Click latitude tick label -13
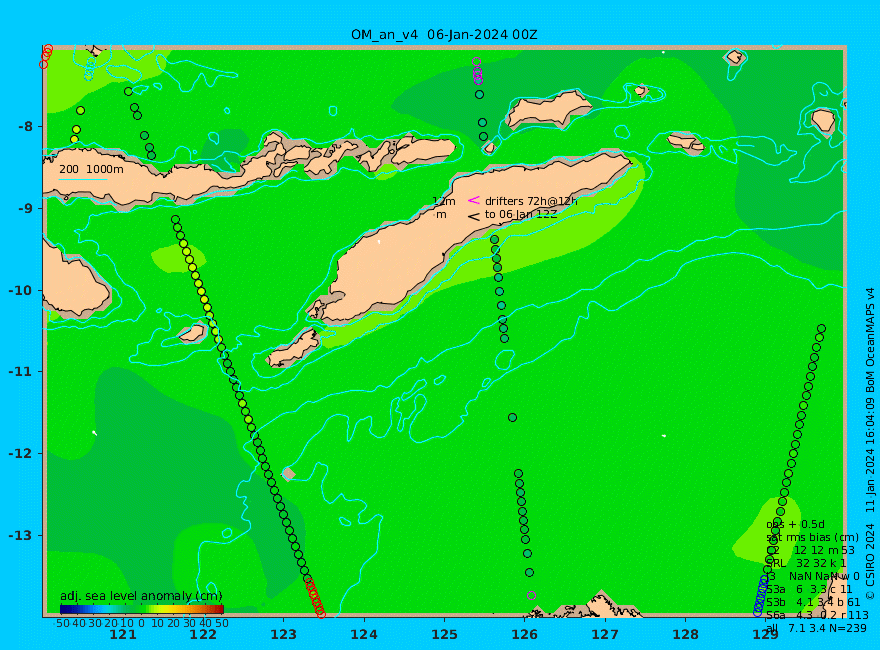The image size is (880, 650). pyautogui.click(x=21, y=535)
